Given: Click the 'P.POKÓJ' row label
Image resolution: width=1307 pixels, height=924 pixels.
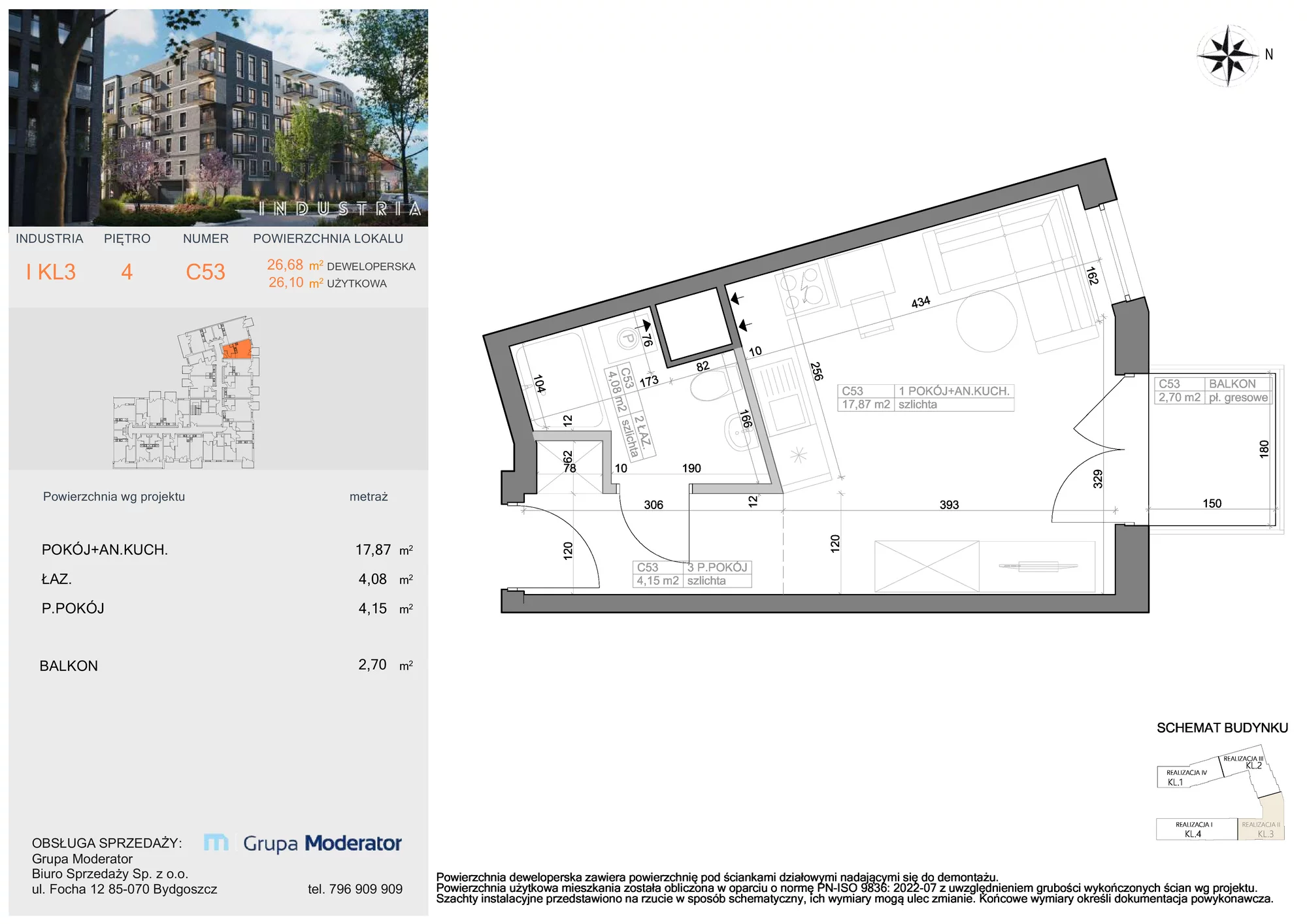Looking at the screenshot, I should point(73,608).
